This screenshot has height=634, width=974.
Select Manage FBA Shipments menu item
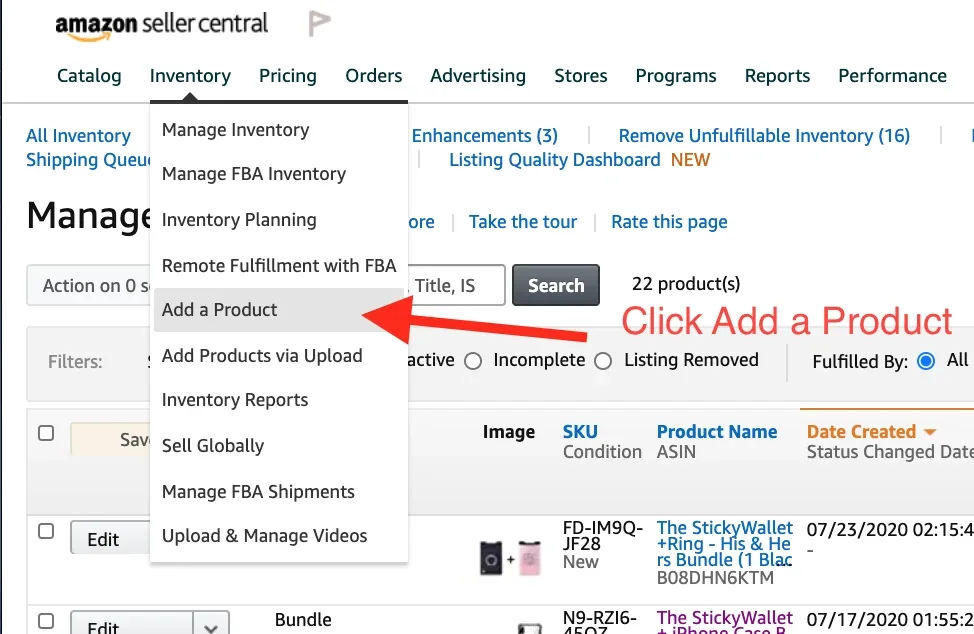pyautogui.click(x=279, y=492)
